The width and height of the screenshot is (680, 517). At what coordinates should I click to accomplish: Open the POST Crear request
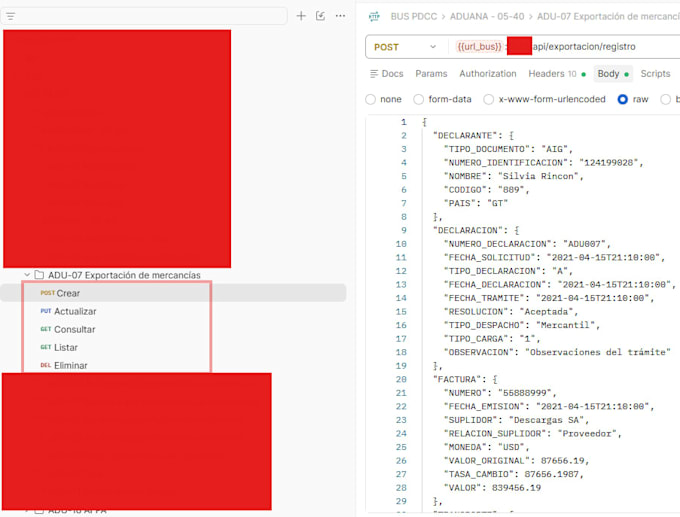[x=173, y=293]
